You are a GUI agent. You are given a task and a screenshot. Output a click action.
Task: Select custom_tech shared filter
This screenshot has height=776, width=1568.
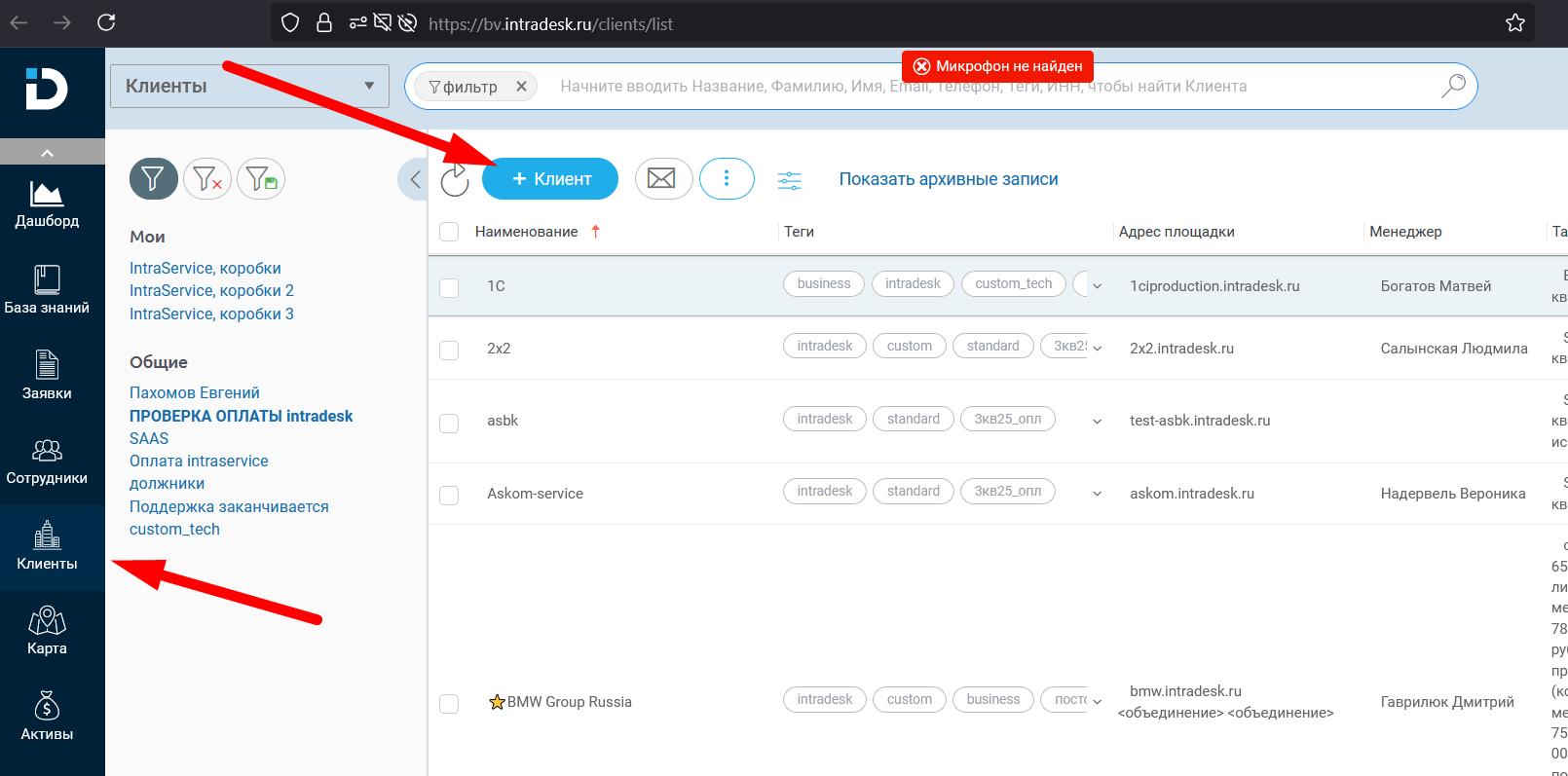pos(174,529)
